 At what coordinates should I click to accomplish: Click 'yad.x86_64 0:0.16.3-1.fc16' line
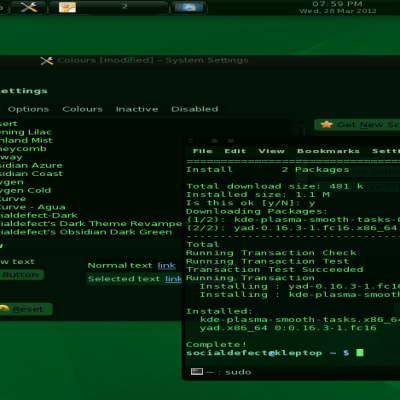[288, 328]
